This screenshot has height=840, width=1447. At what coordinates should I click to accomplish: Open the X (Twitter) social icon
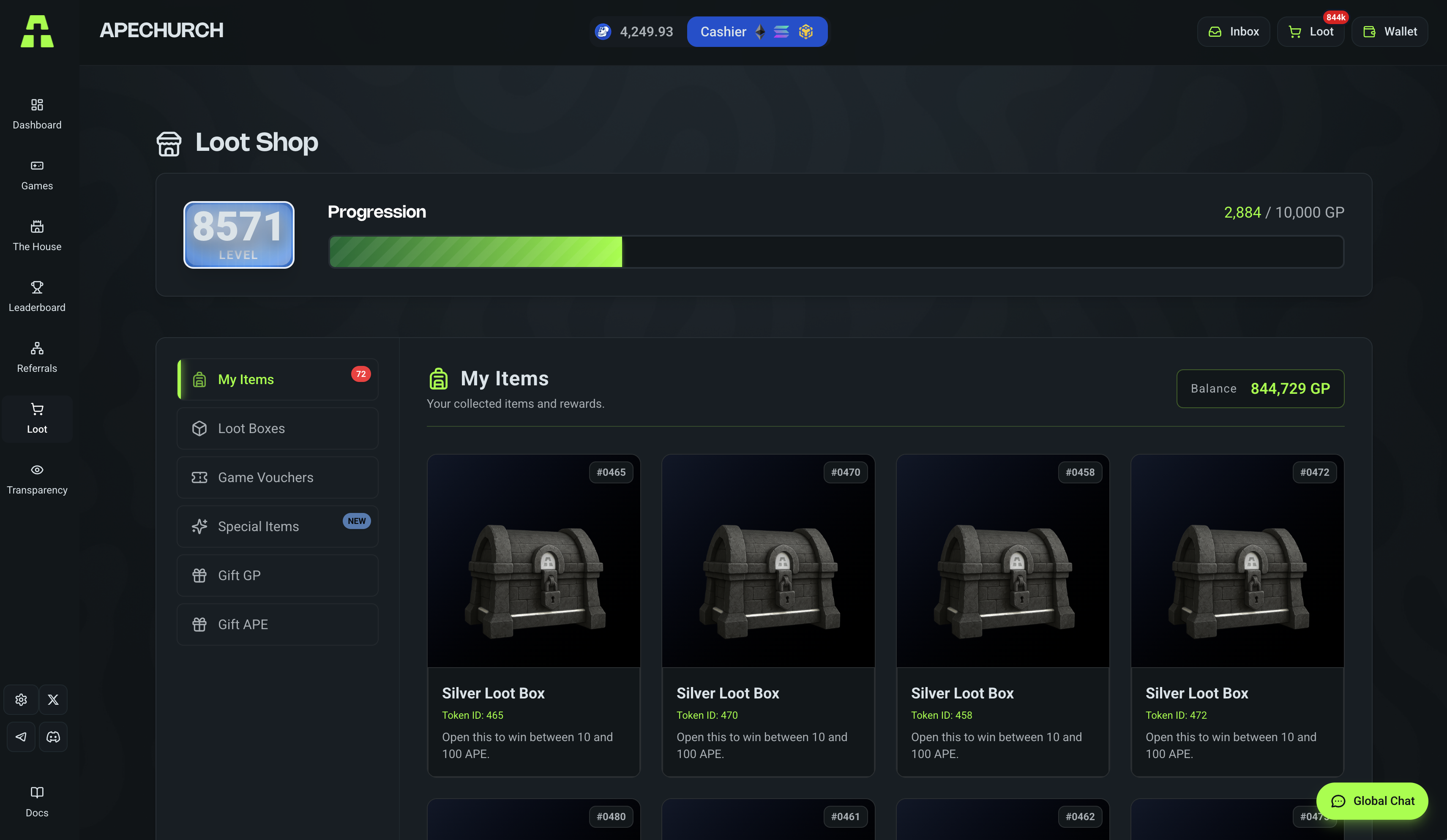(53, 699)
